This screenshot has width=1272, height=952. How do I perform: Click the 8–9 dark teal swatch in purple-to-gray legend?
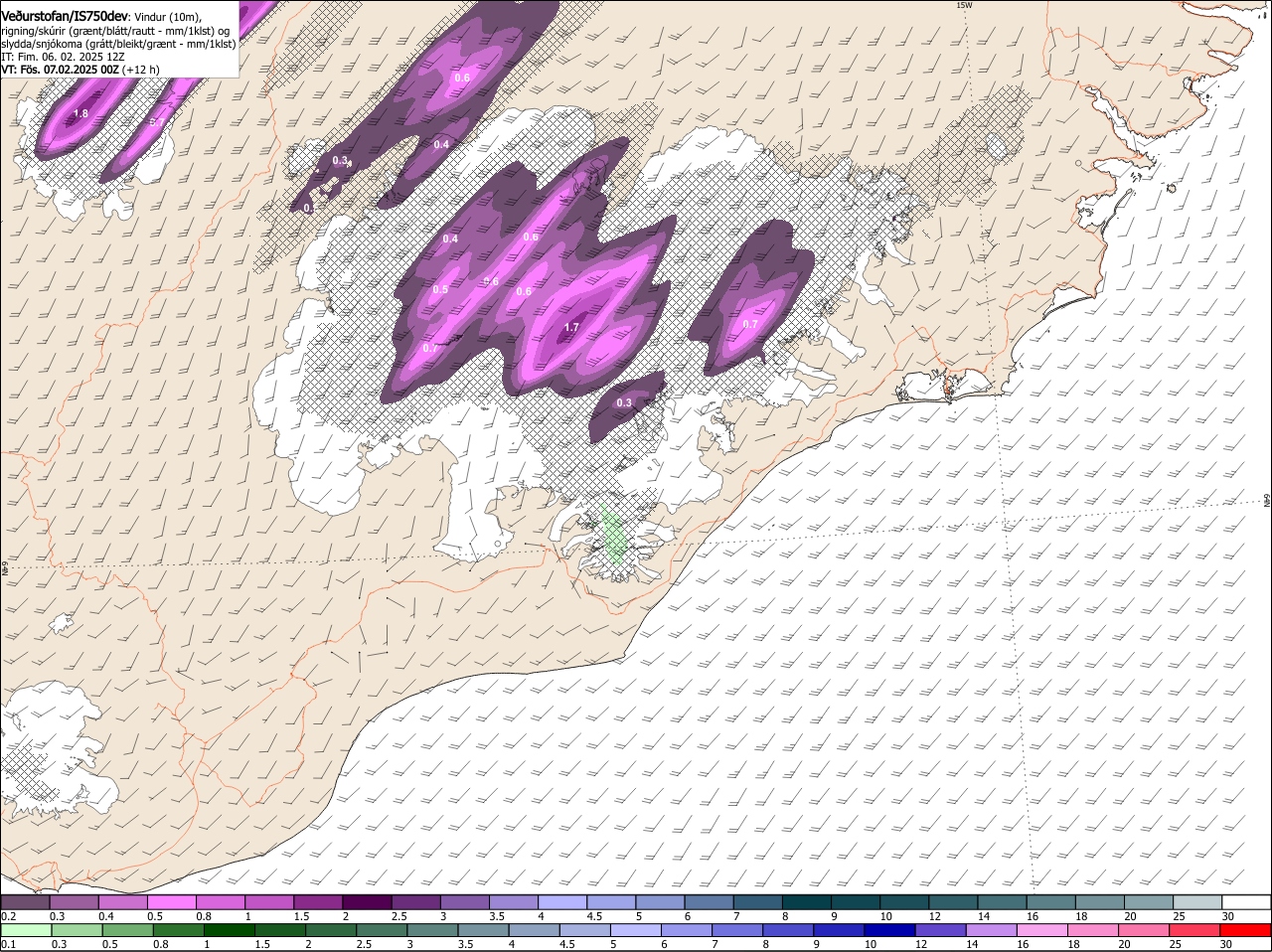(x=807, y=902)
